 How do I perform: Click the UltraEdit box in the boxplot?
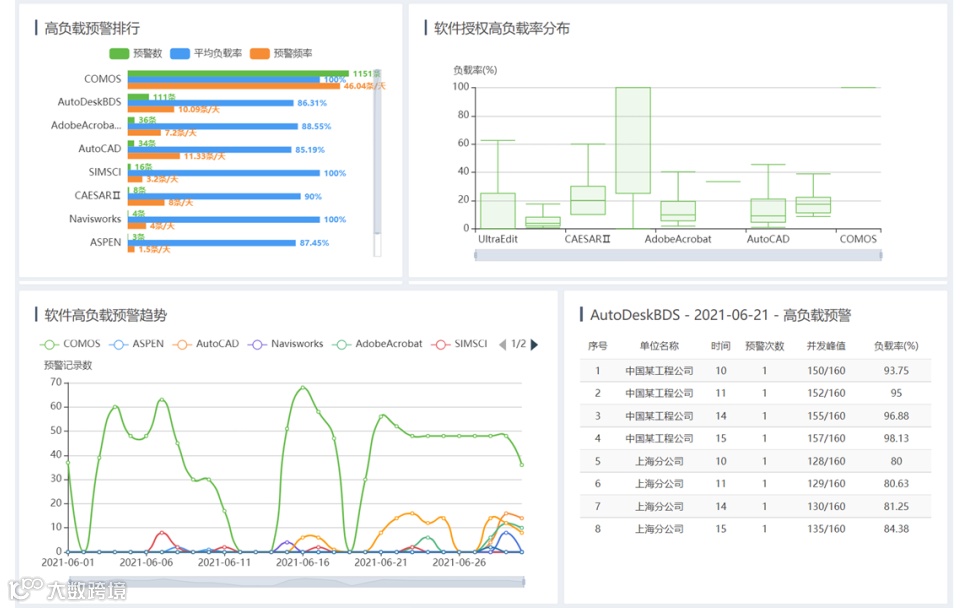coord(498,210)
